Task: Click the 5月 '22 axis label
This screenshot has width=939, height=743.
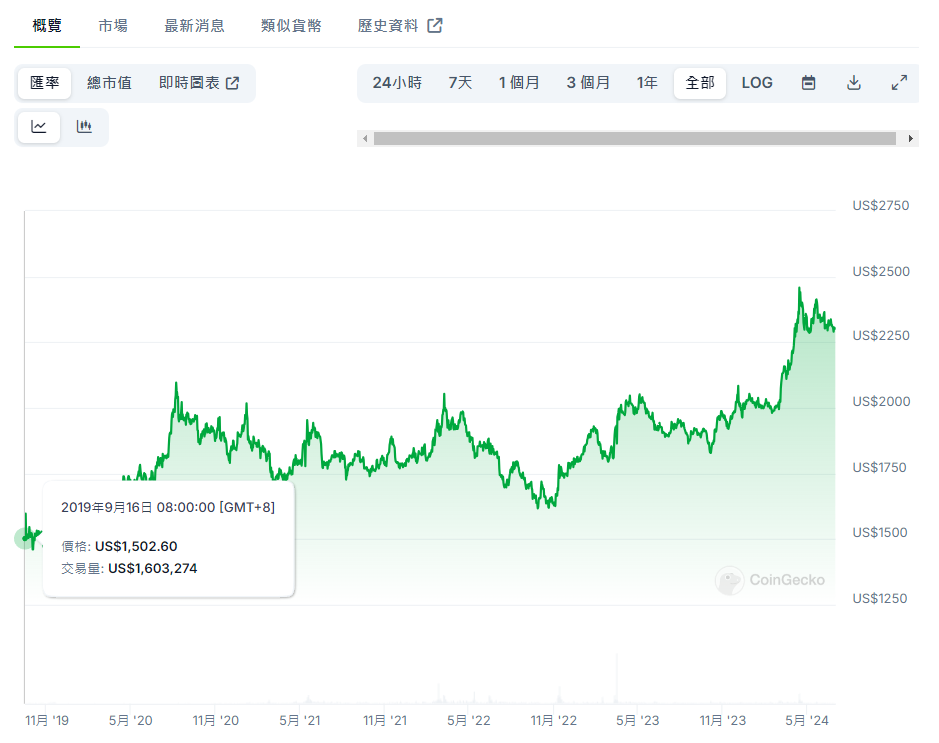Action: click(469, 720)
